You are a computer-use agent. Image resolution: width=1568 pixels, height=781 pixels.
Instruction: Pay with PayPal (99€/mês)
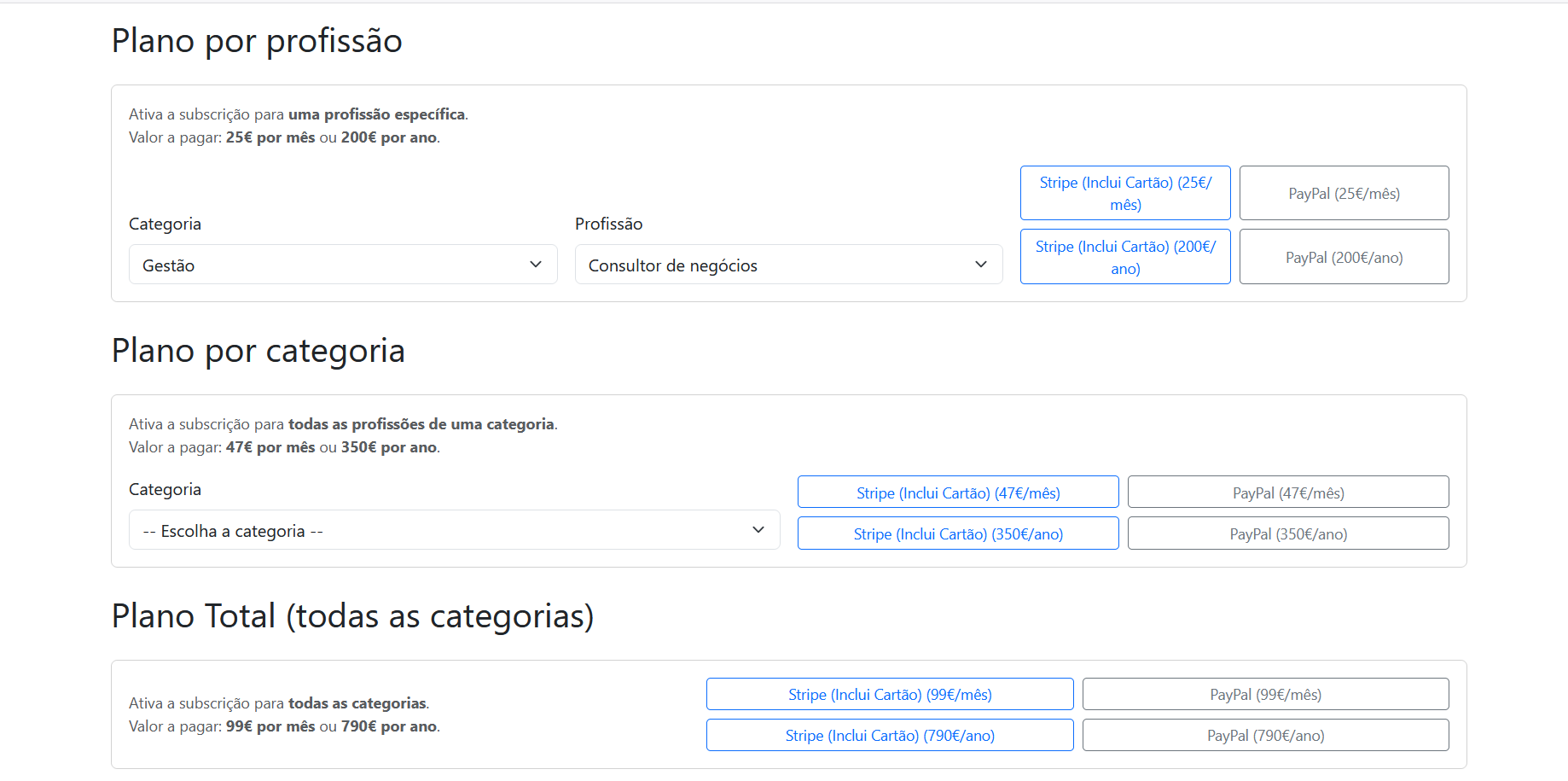pos(1264,694)
